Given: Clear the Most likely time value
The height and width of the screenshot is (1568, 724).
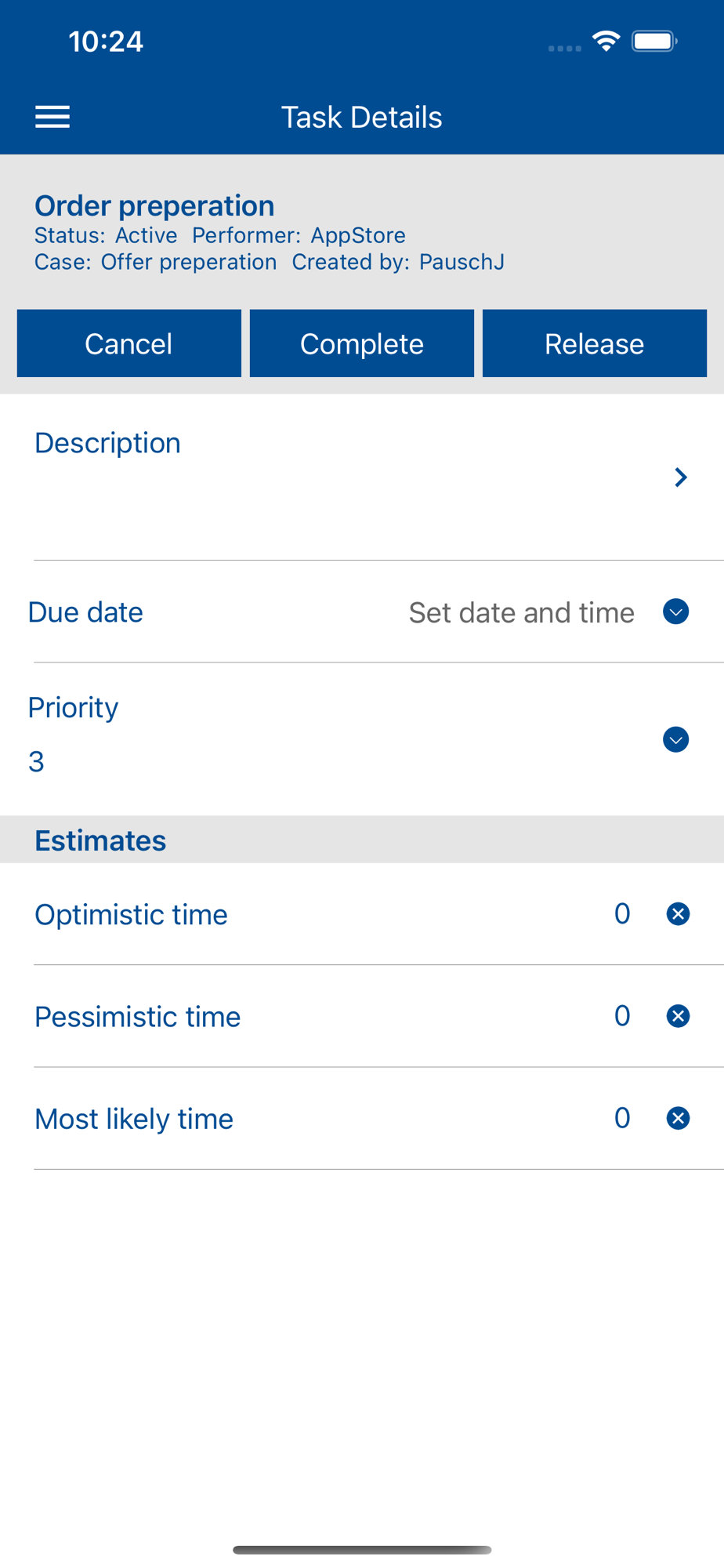Looking at the screenshot, I should [x=678, y=1118].
